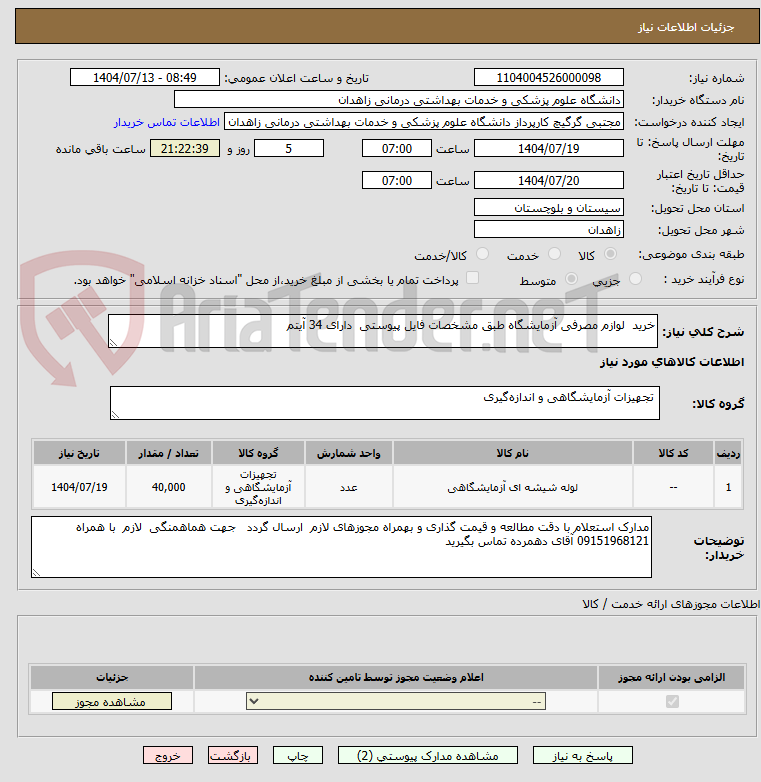
Task: Click the استان محل تحویل field
Action: click(549, 207)
